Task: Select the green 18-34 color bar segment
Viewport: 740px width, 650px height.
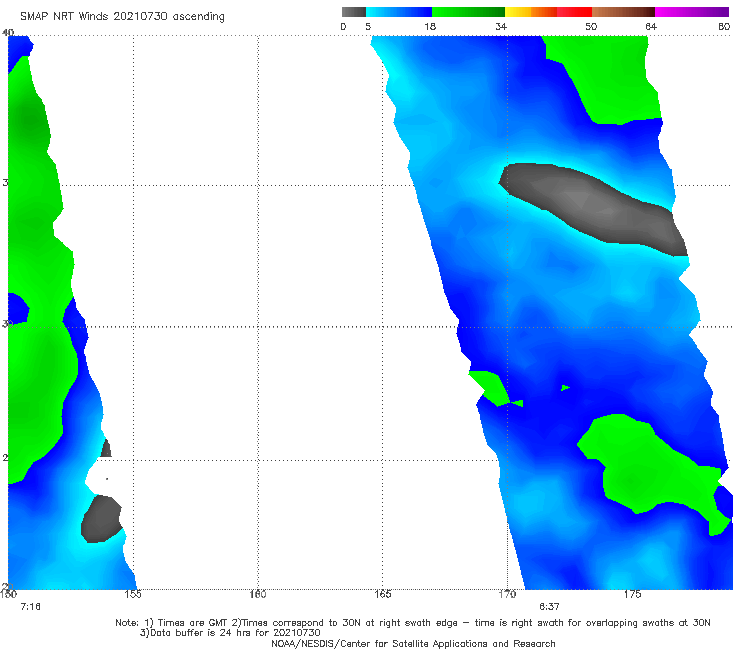Action: 468,12
